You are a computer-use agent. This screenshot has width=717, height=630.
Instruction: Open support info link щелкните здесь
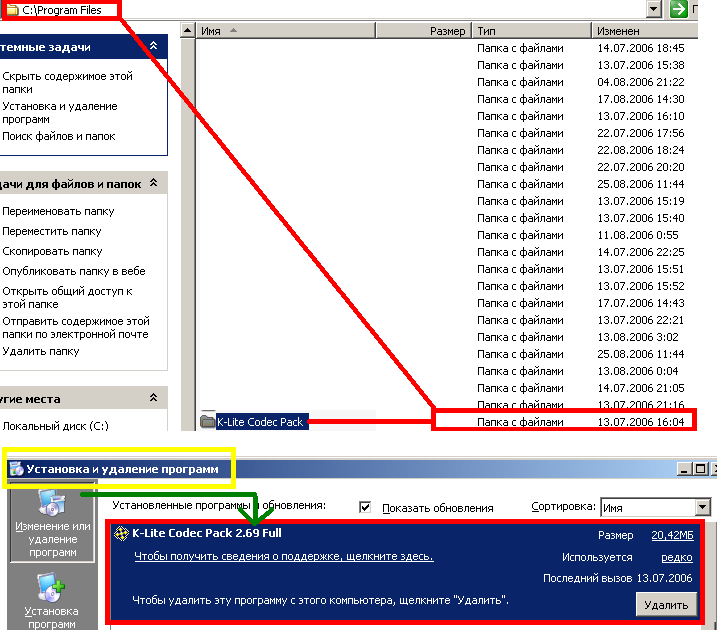284,556
